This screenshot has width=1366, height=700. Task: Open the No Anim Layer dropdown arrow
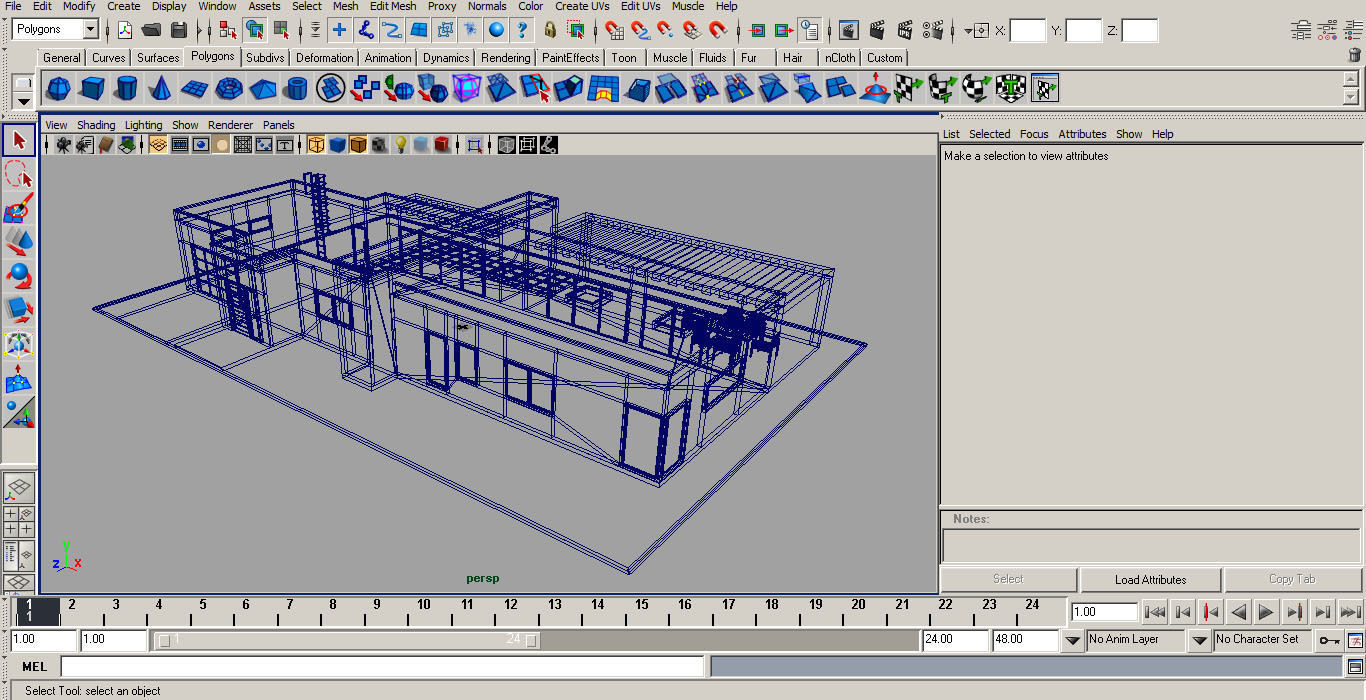tap(1073, 640)
